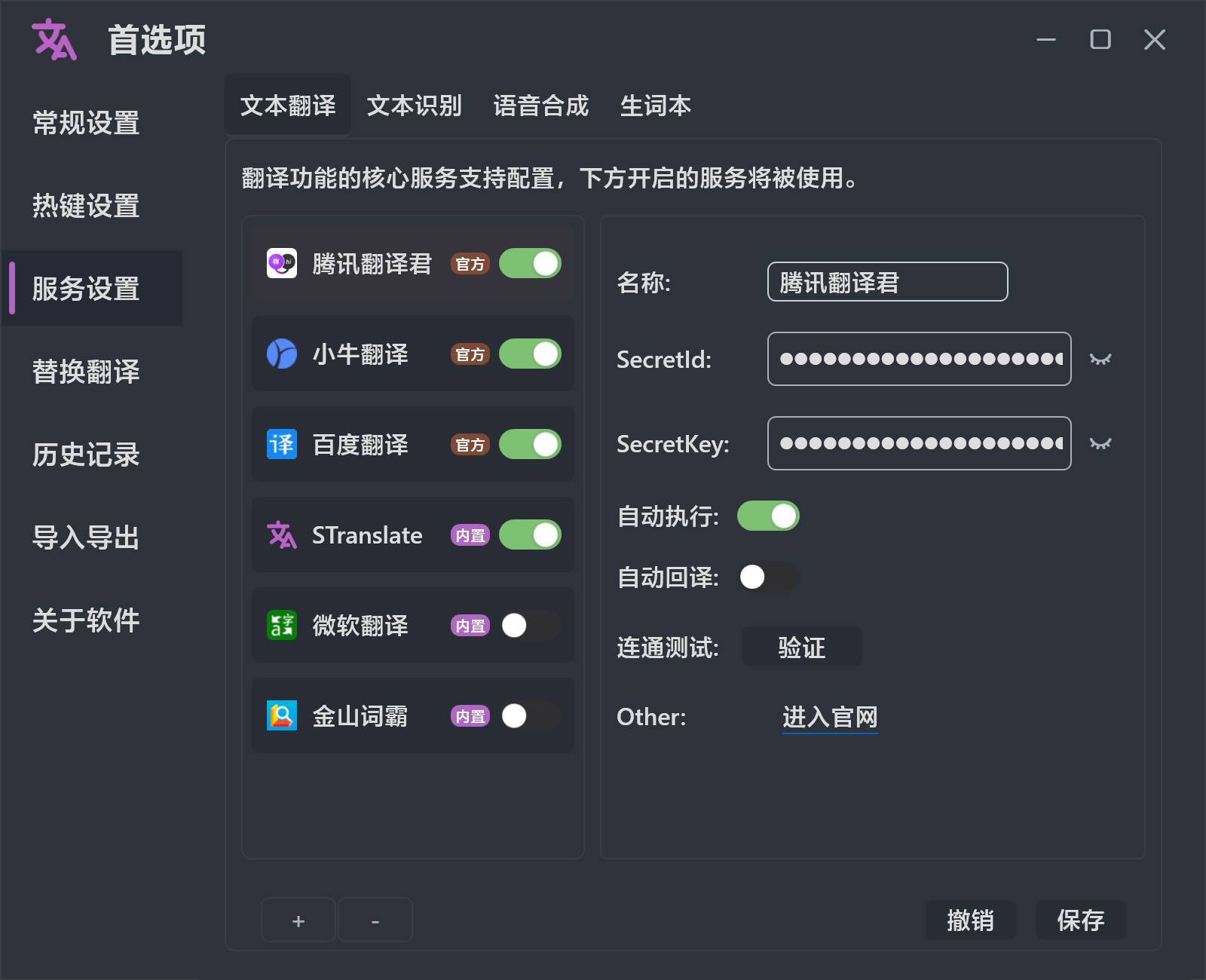Click the Kingsoft PowerWord (金山词霸) icon
Viewport: 1206px width, 980px height.
point(282,715)
